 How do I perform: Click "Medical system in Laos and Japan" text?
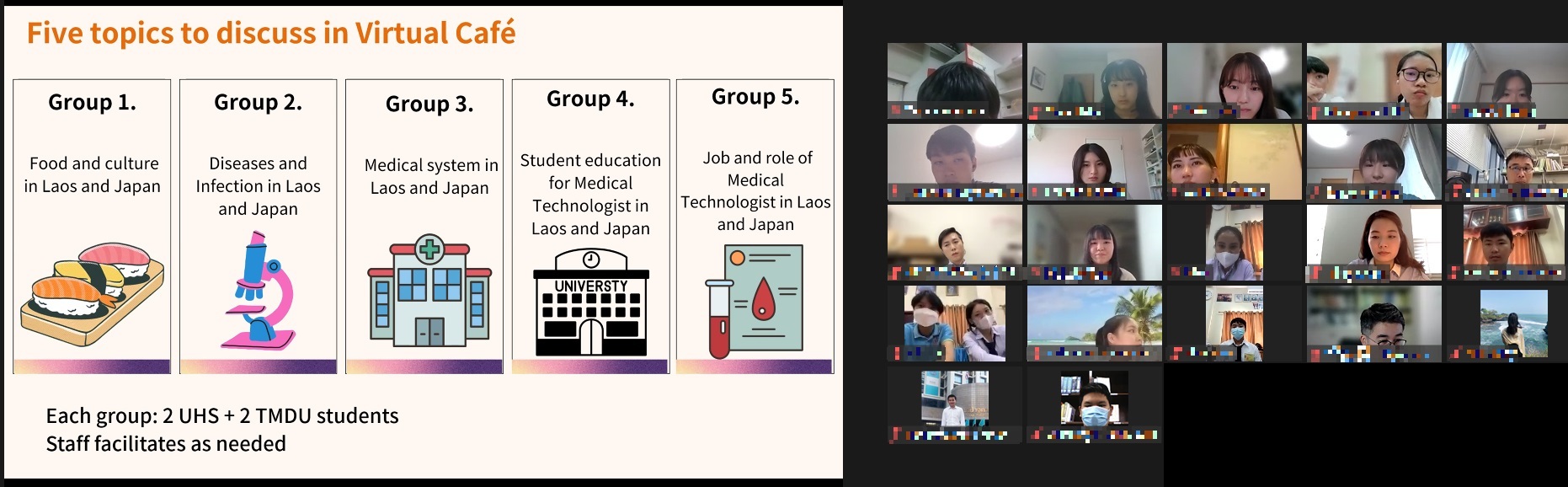[x=430, y=176]
